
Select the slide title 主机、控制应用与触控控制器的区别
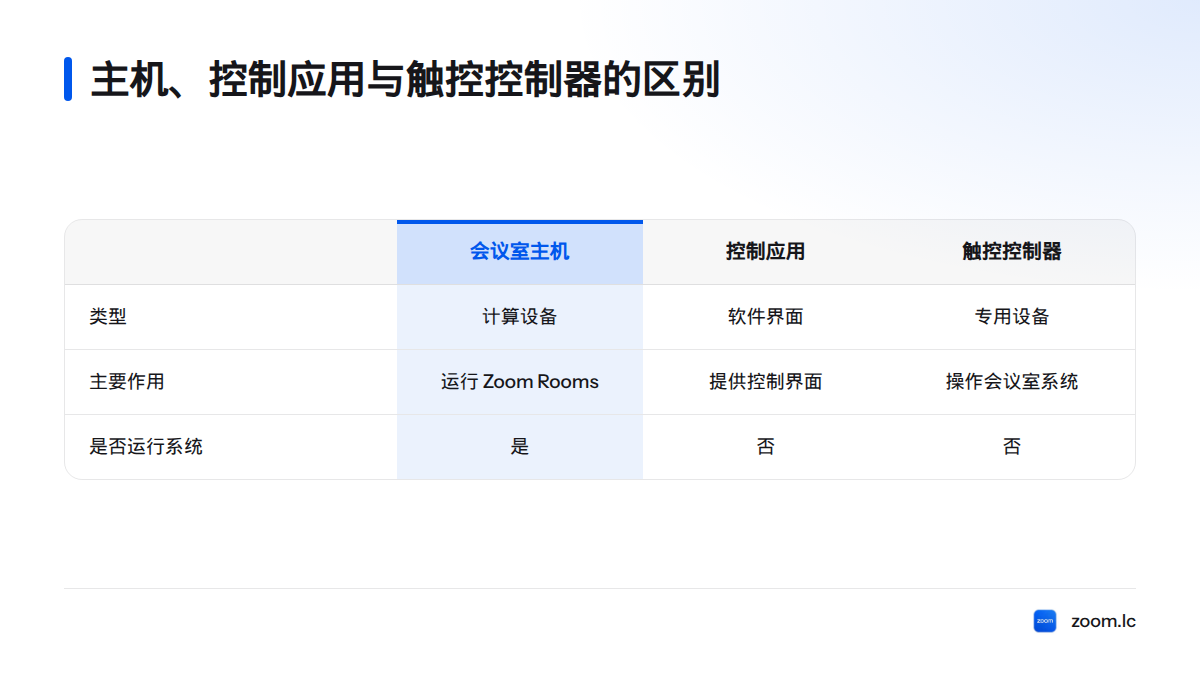coord(406,80)
